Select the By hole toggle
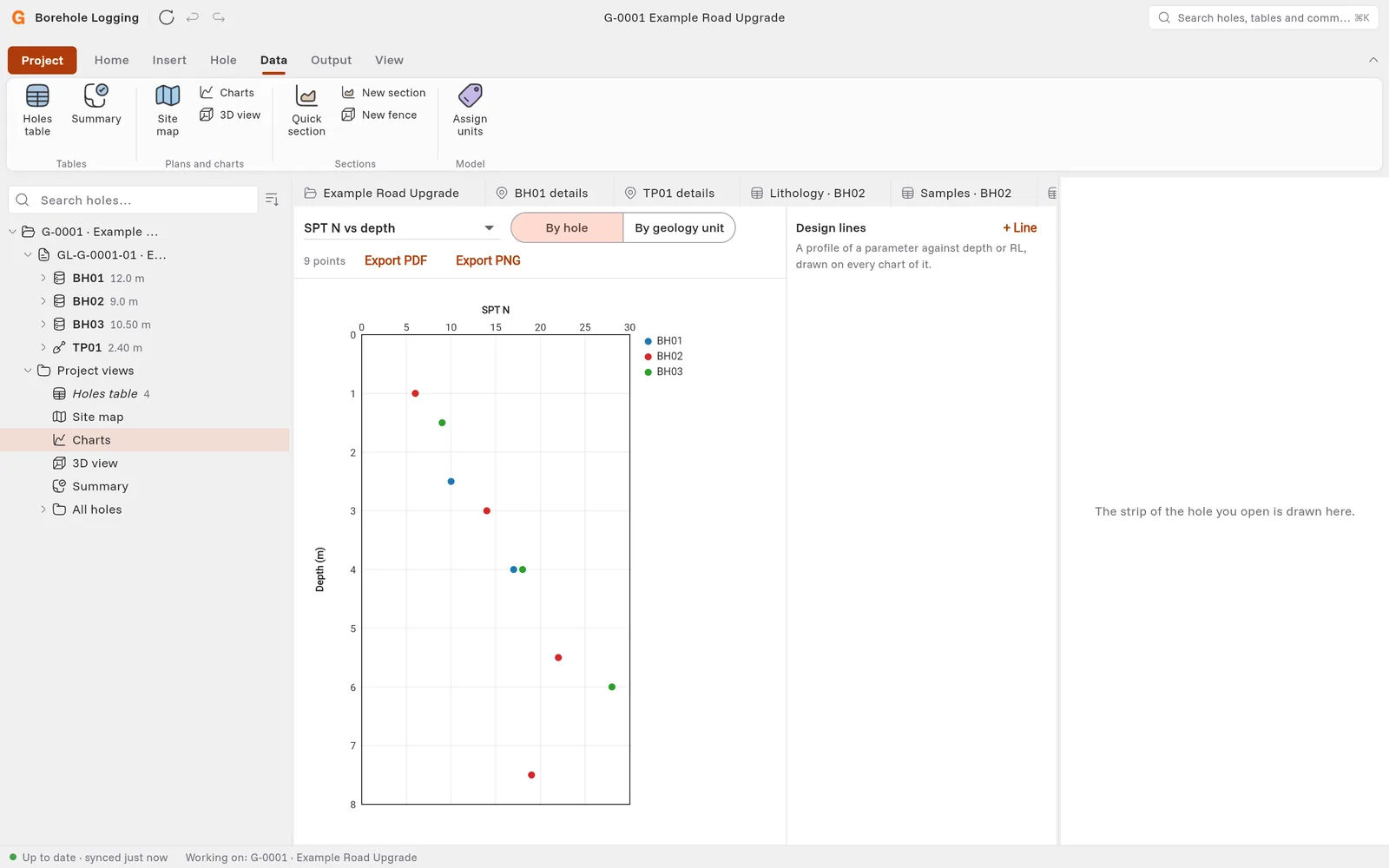Screen dimensions: 1389x868 567,227
